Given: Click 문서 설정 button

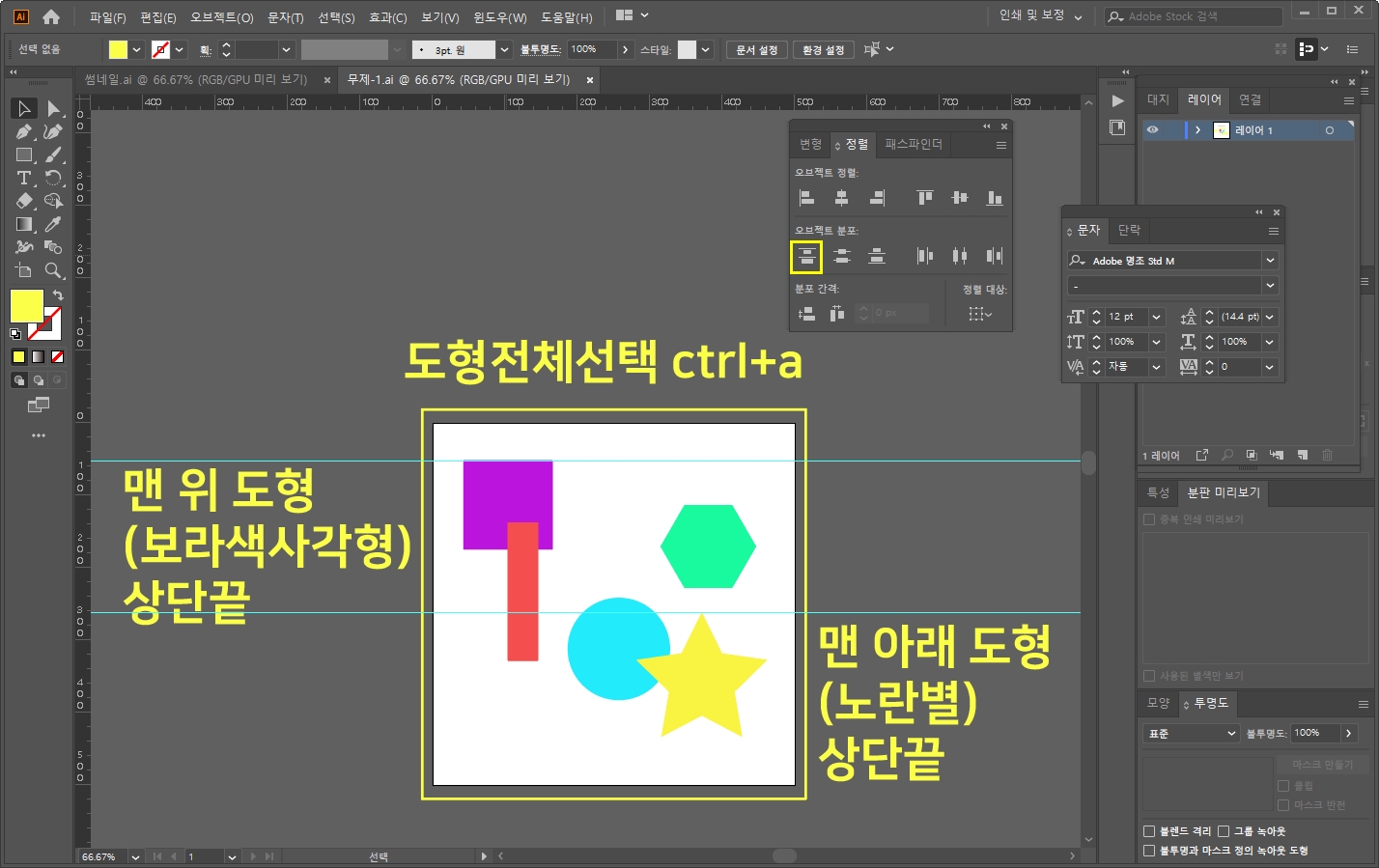Looking at the screenshot, I should click(757, 50).
